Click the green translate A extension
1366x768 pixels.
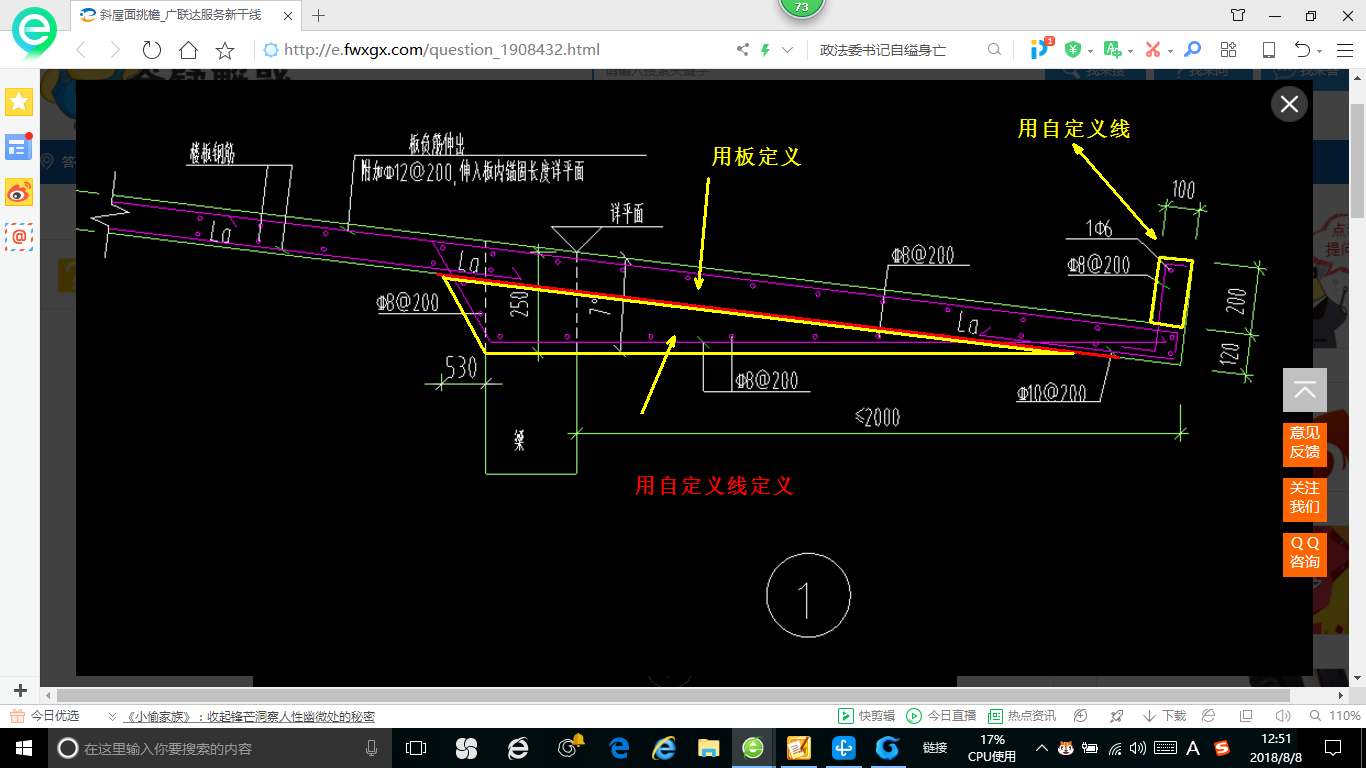[1111, 49]
